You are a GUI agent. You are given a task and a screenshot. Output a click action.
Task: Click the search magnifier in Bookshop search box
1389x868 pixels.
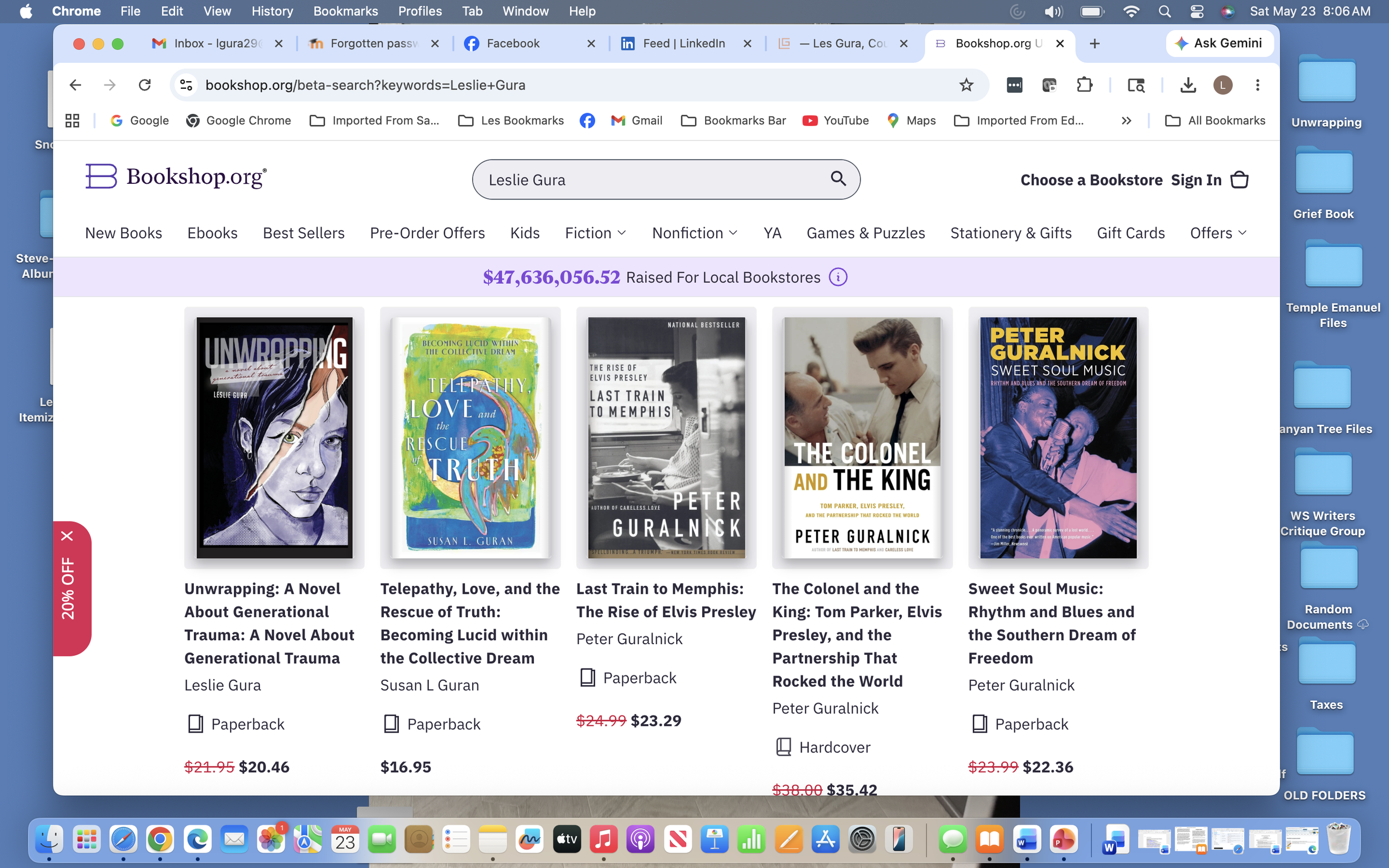pos(838,179)
